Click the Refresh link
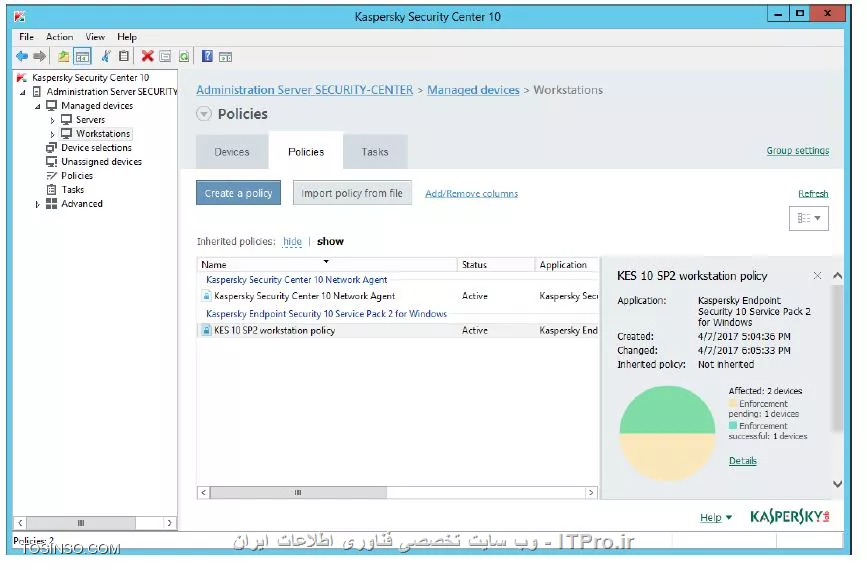 813,194
